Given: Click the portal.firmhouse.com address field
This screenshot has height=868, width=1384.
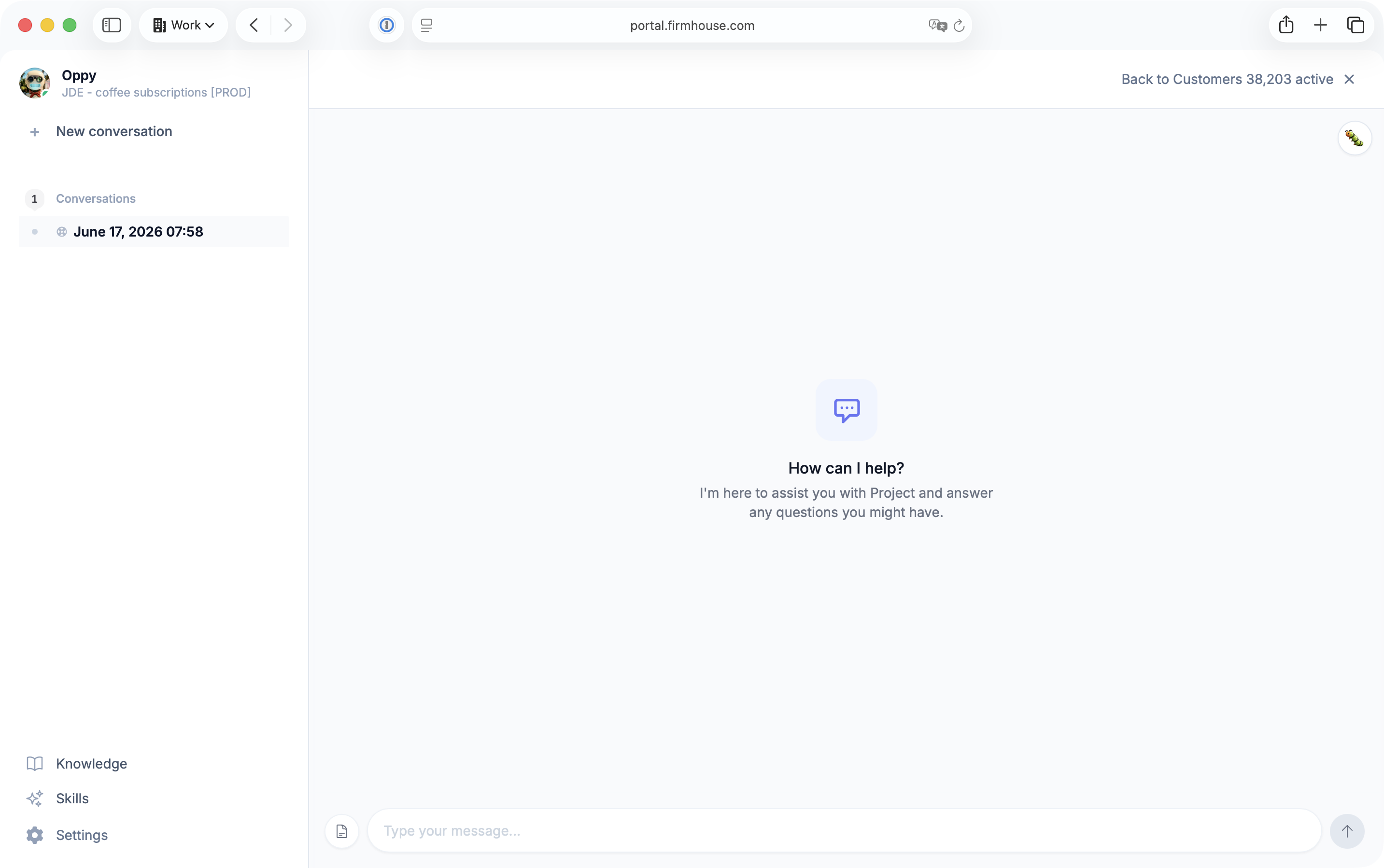Looking at the screenshot, I should (x=692, y=25).
